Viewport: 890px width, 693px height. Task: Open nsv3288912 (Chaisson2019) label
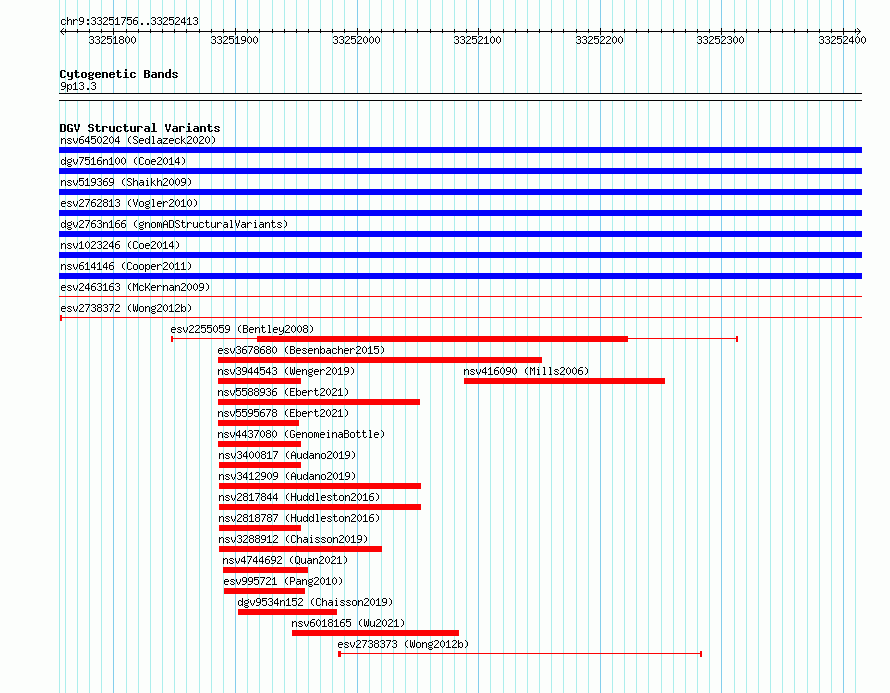293,539
